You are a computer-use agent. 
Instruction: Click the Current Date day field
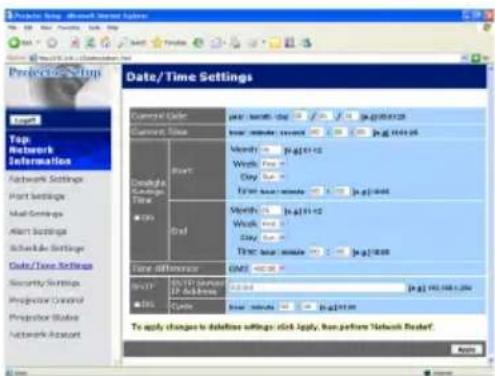[x=351, y=116]
